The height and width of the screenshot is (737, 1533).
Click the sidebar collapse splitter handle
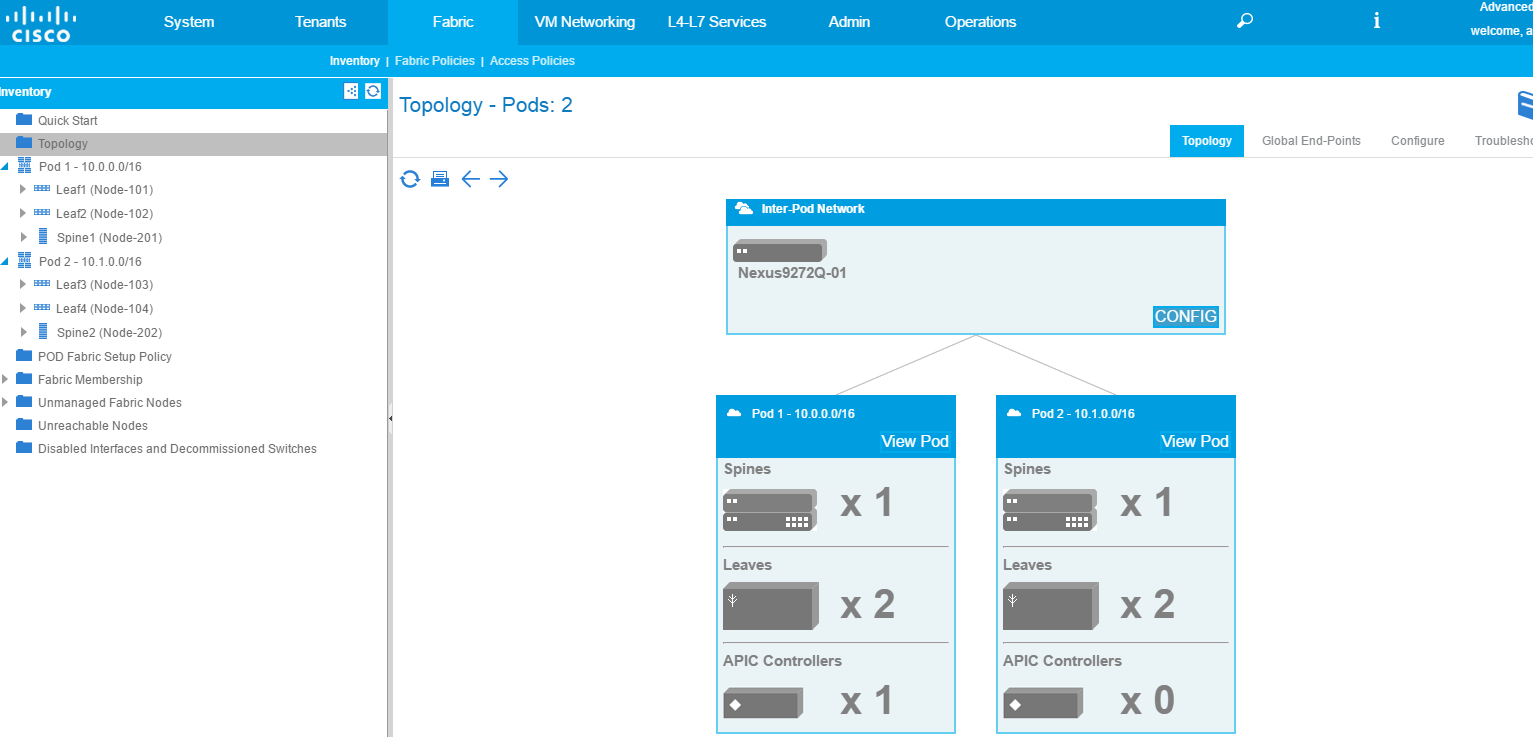390,418
